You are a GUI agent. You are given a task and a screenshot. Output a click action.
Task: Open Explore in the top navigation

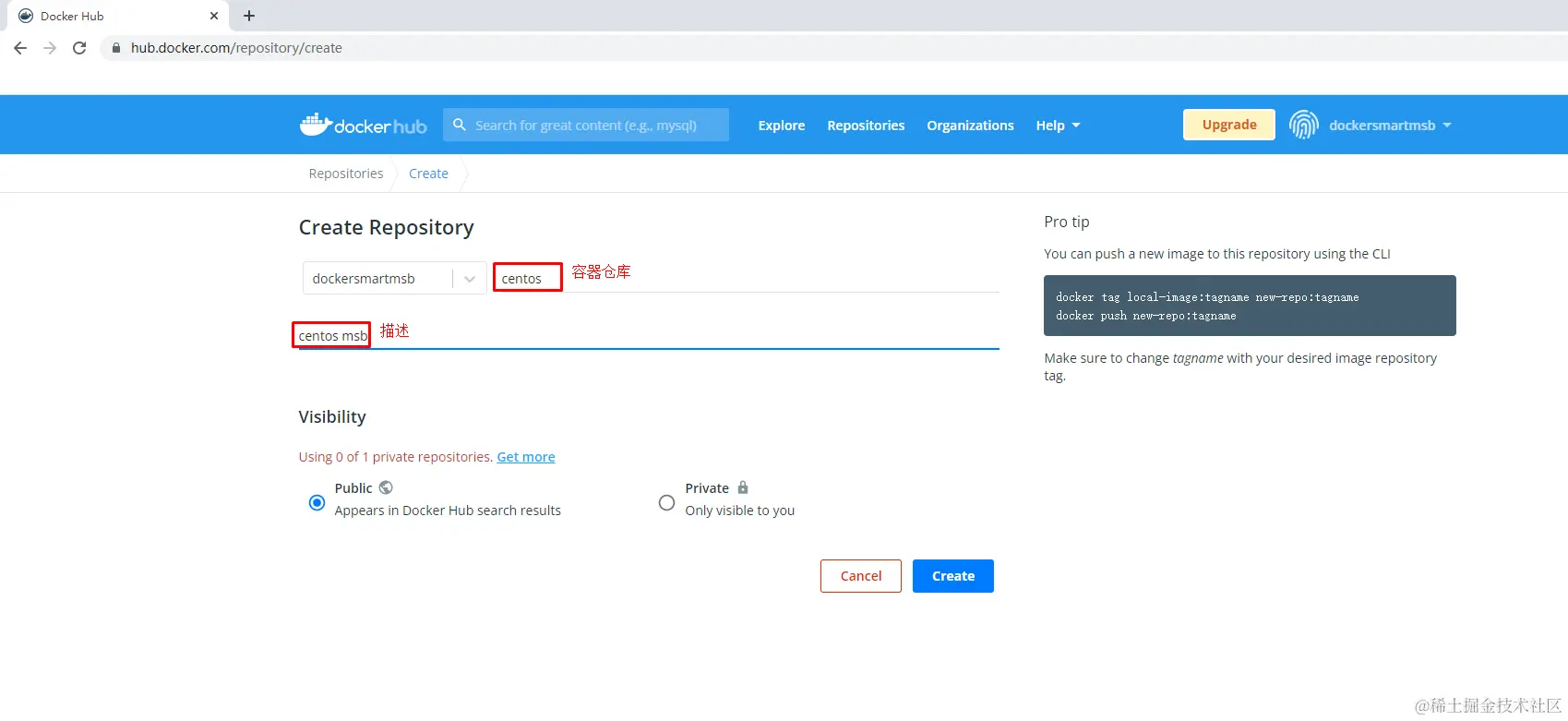[782, 126]
